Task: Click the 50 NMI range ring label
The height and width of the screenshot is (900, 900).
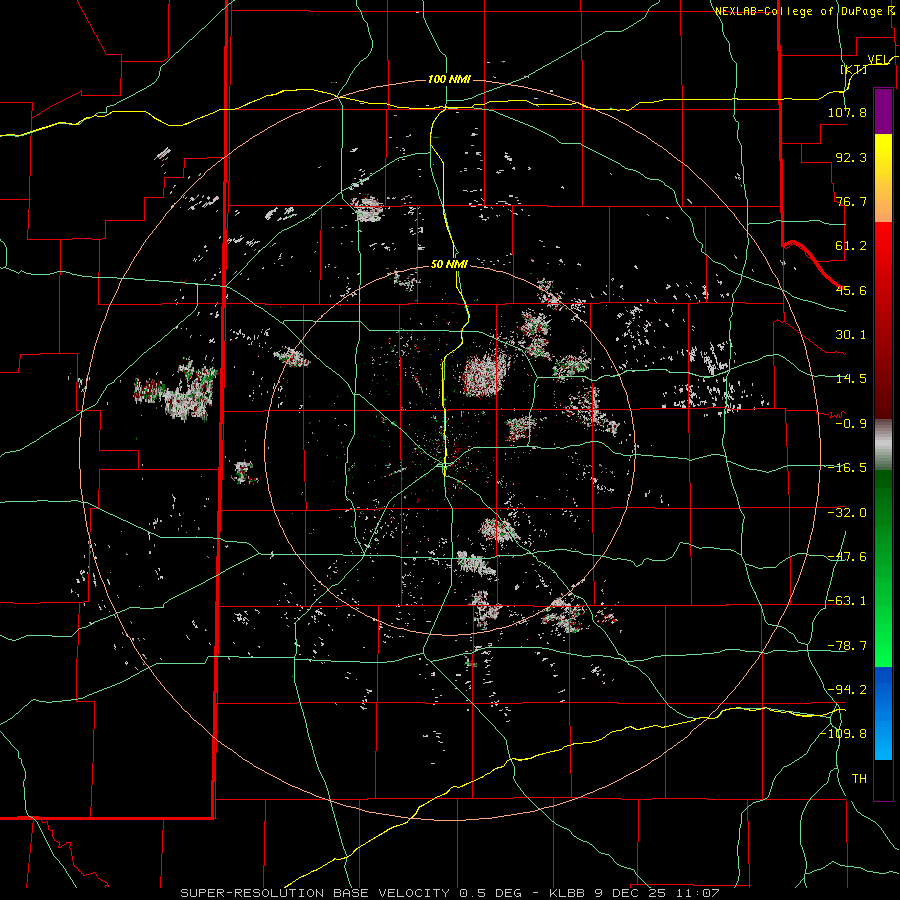Action: tap(449, 264)
